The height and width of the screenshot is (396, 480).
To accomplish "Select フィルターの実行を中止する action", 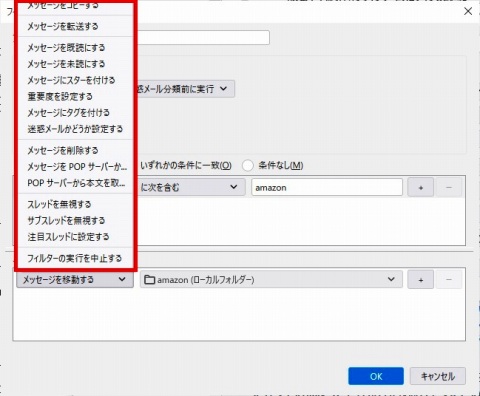I will pos(75,258).
